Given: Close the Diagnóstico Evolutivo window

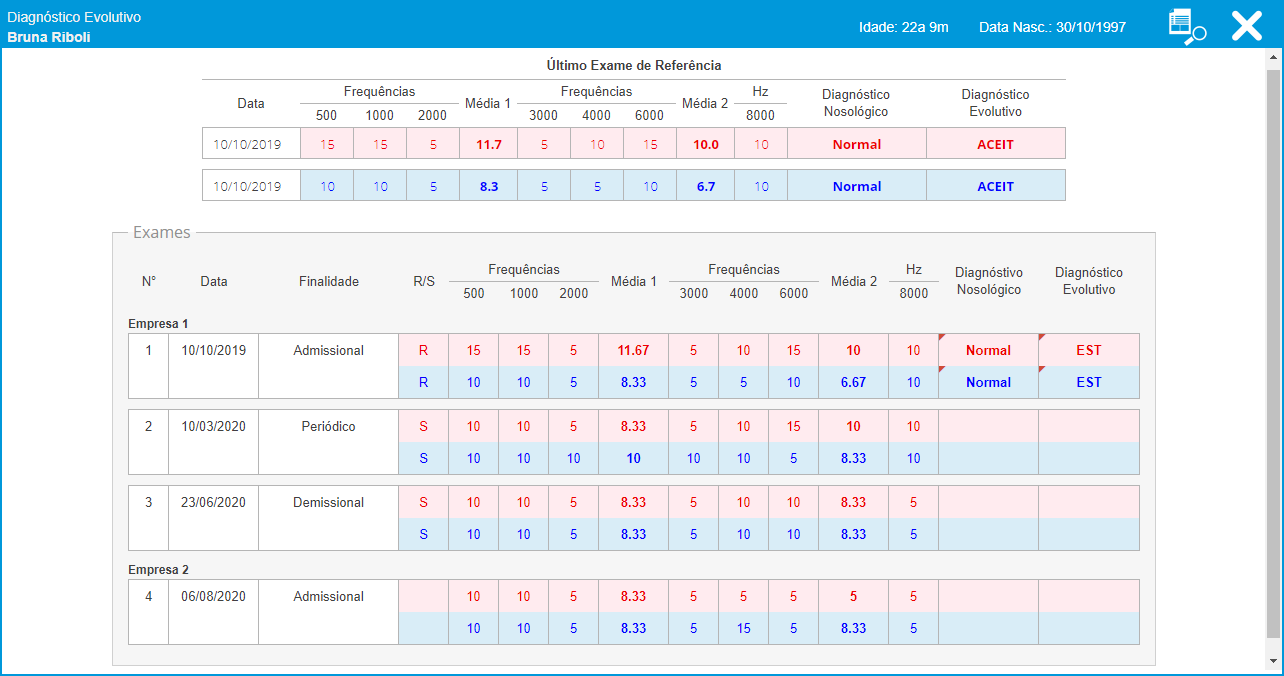Looking at the screenshot, I should click(1246, 26).
